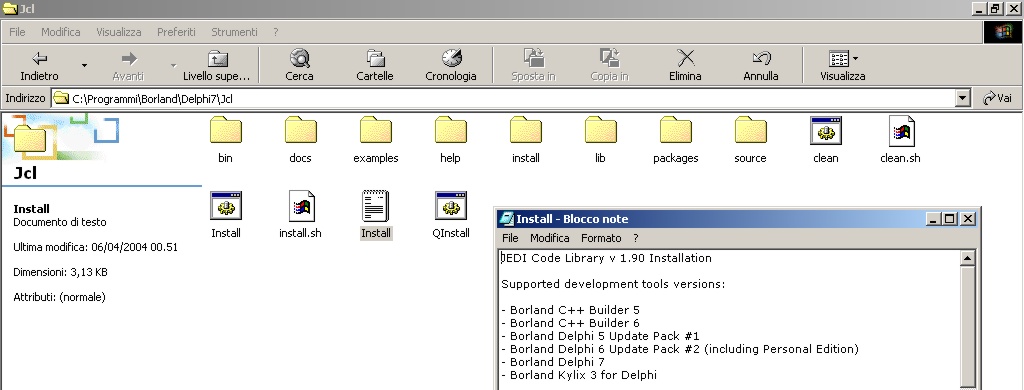Click the Copia in toolbar button
Viewport: 1024px width, 390px height.
coord(609,65)
